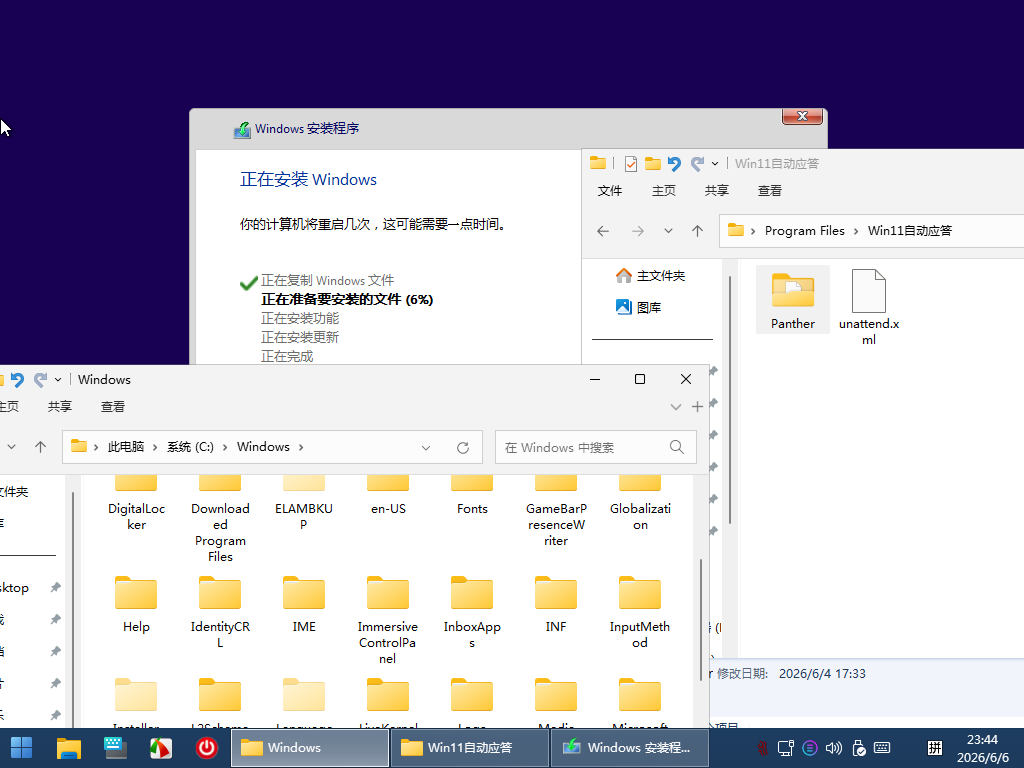Open quick access toolbar dropdown in Windows window

(x=58, y=379)
